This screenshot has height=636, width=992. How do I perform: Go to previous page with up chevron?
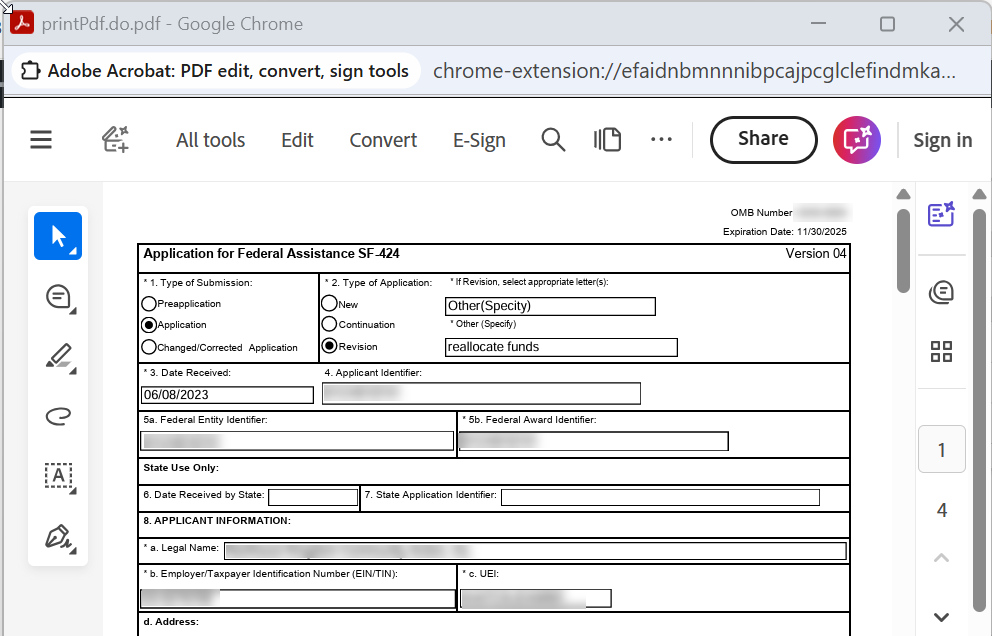[941, 558]
